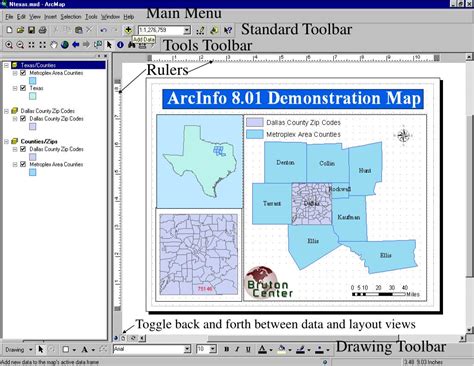Viewport: 474px width, 366px height.
Task: Select the Miles scale bar element
Action: coord(385,291)
